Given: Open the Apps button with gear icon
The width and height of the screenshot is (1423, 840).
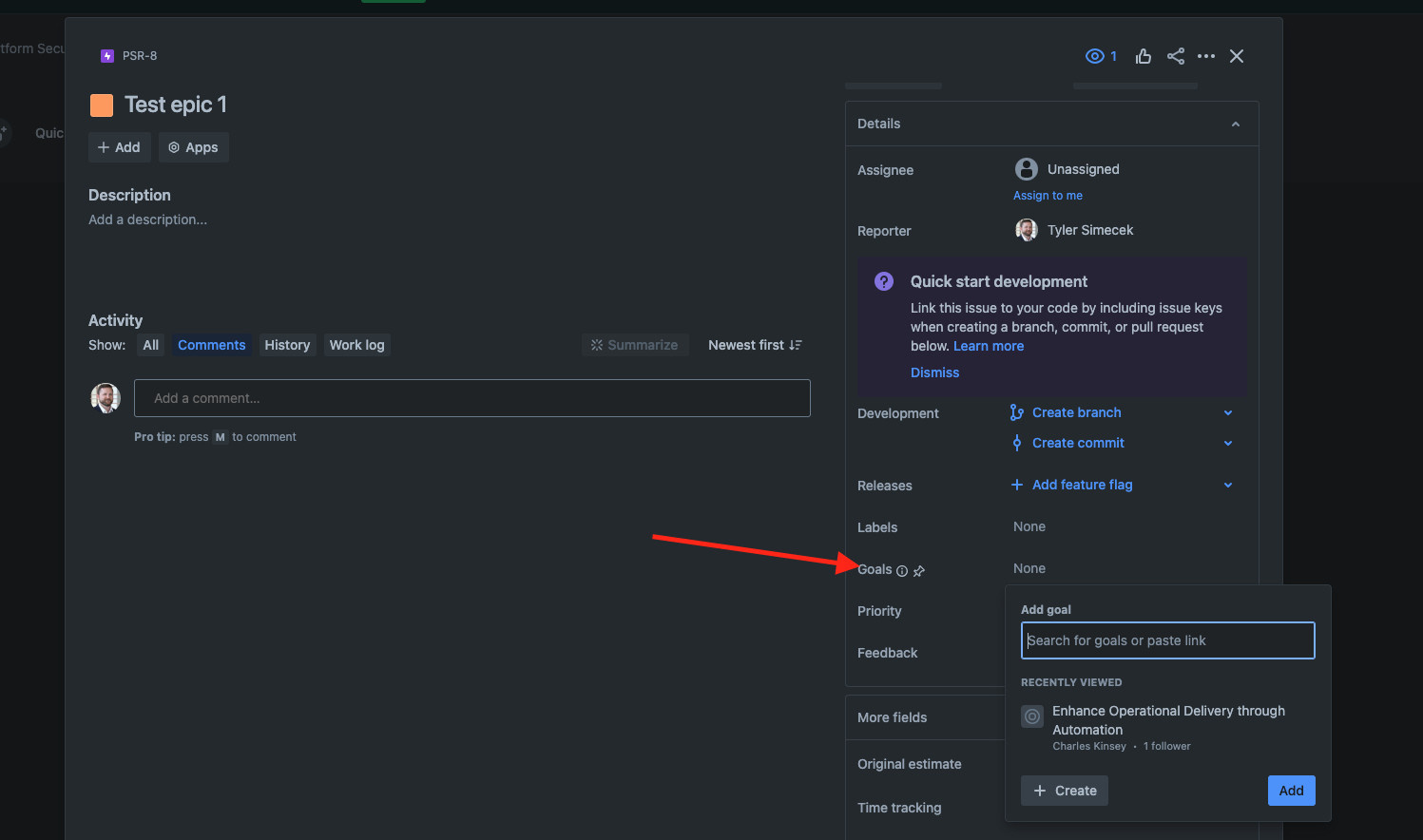Looking at the screenshot, I should (193, 147).
